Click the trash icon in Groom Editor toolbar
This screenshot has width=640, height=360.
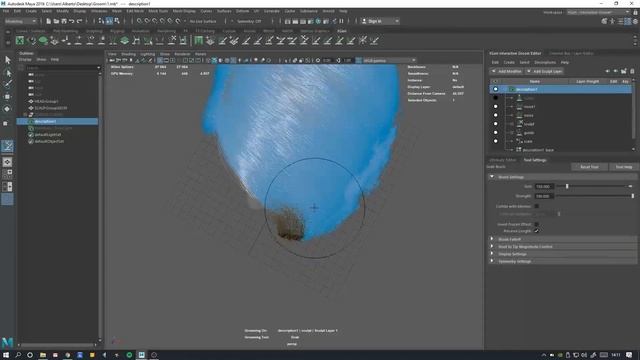coord(632,71)
